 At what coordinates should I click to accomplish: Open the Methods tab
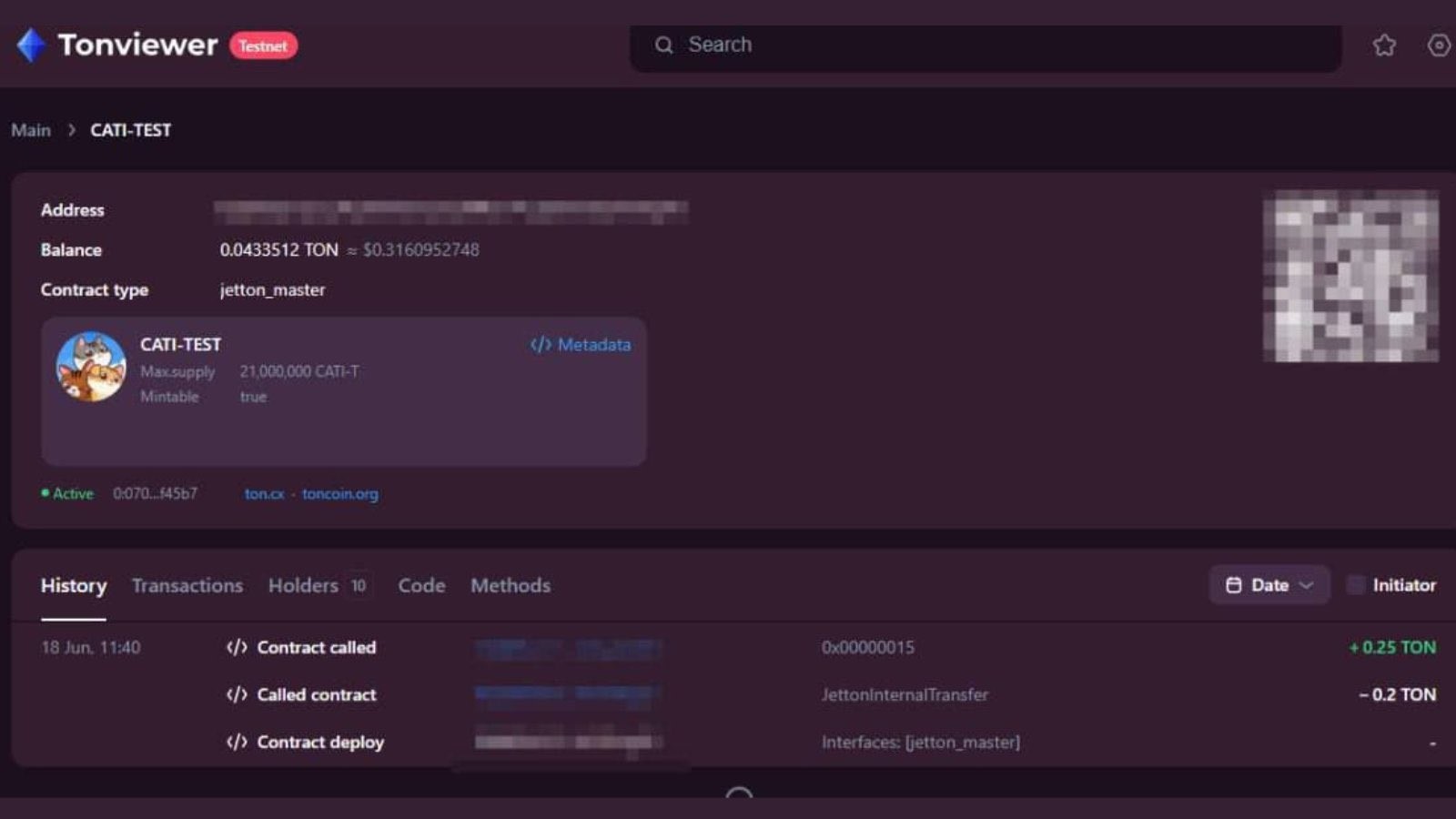[511, 585]
